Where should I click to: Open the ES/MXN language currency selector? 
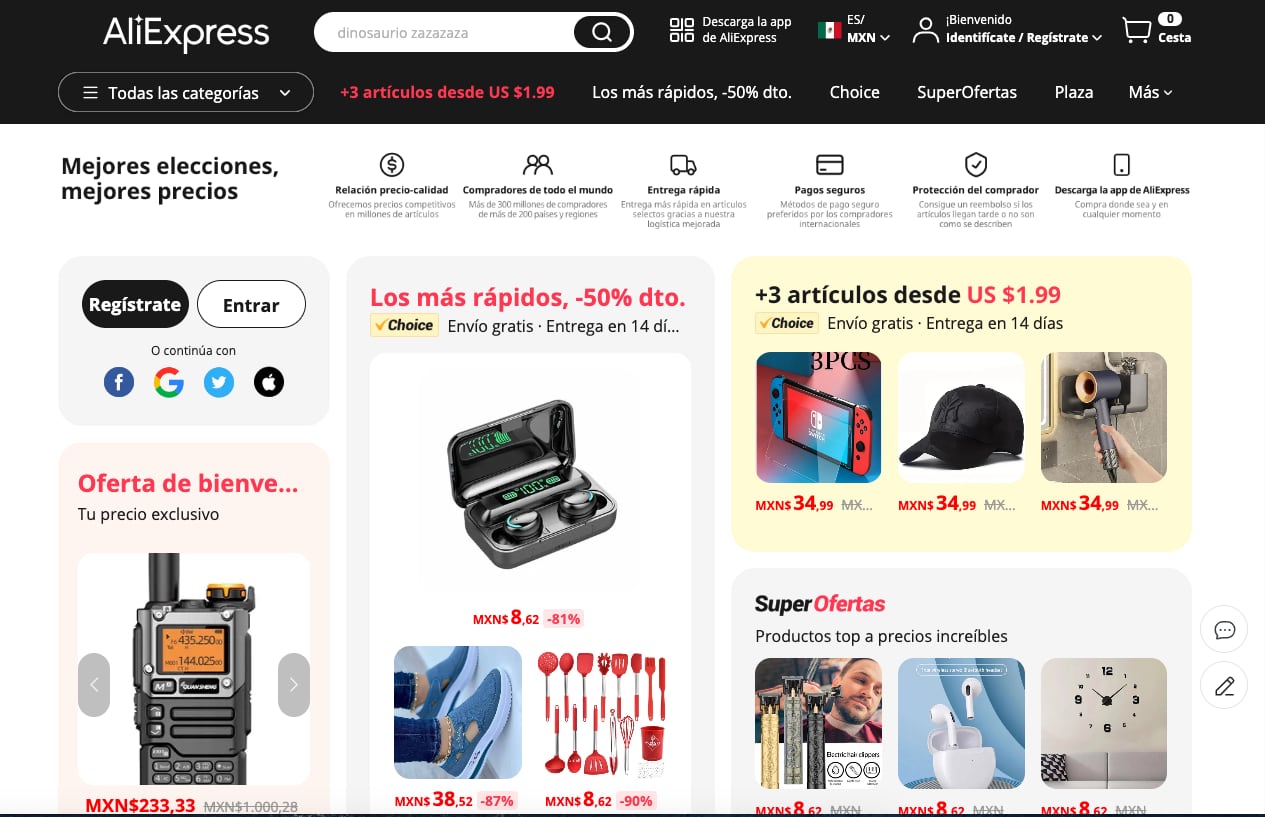854,30
